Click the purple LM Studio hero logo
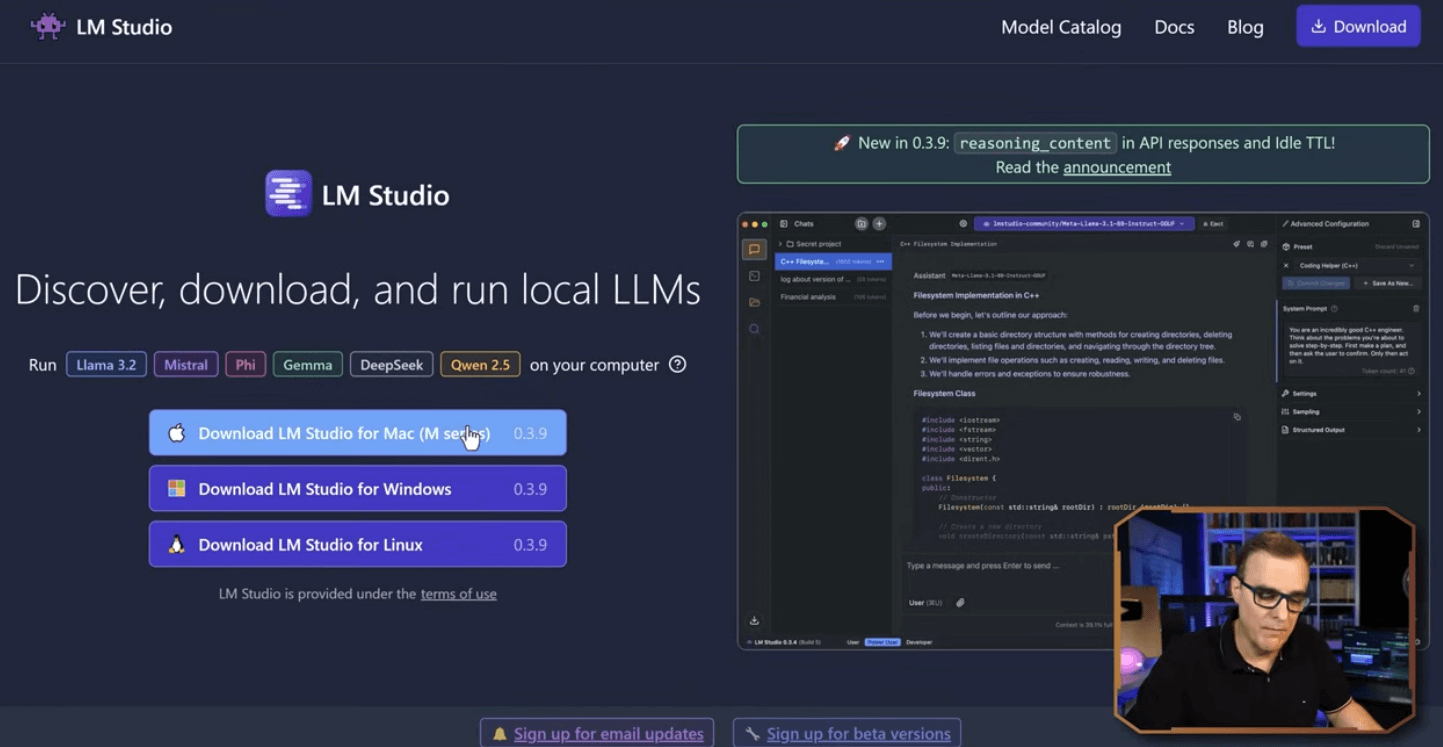The width and height of the screenshot is (1443, 747). coord(288,194)
